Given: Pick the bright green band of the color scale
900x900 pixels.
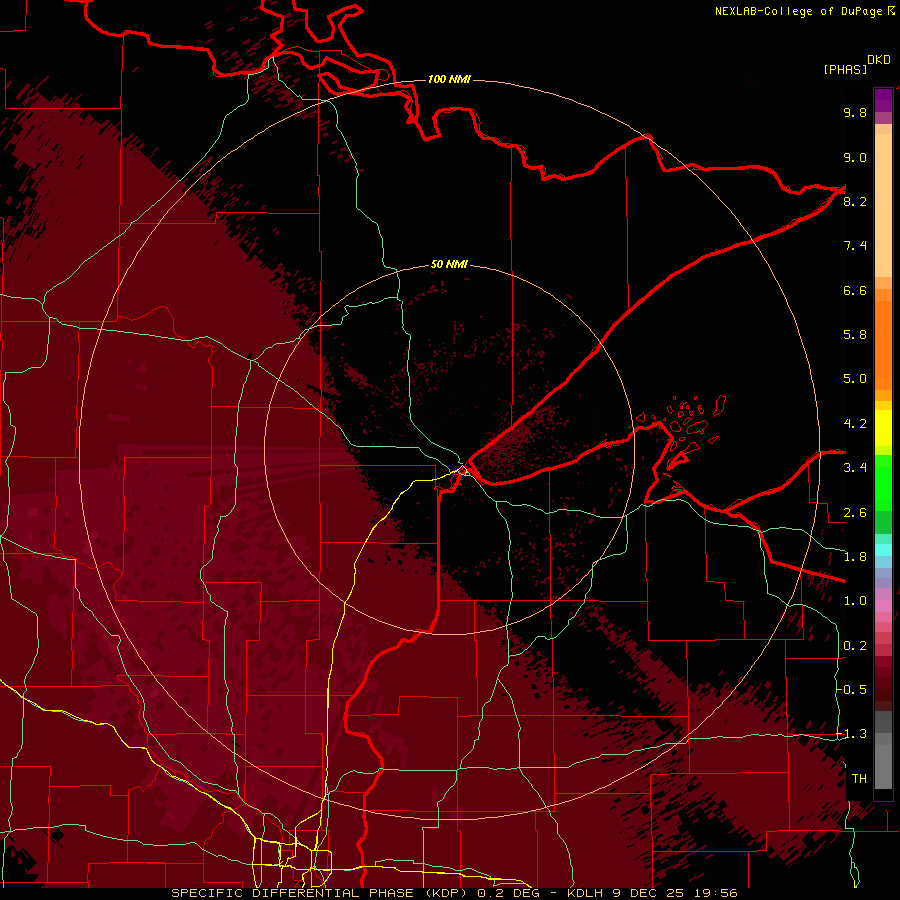Looking at the screenshot, I should coord(883,483).
